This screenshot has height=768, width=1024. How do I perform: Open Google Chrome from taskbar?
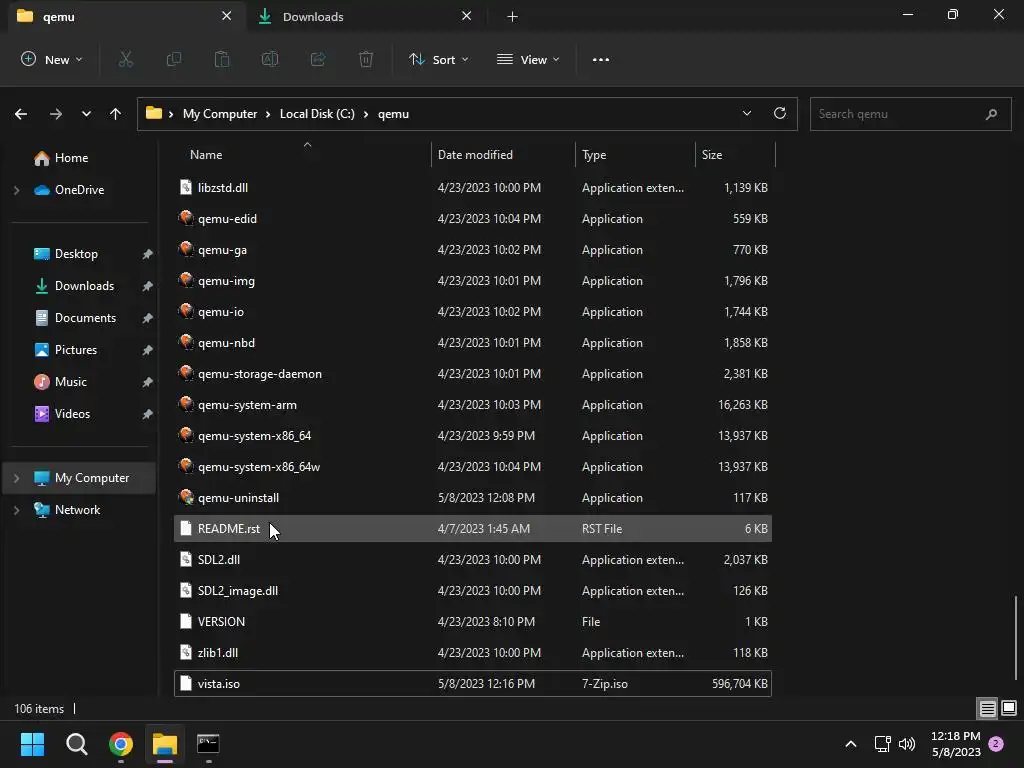121,744
